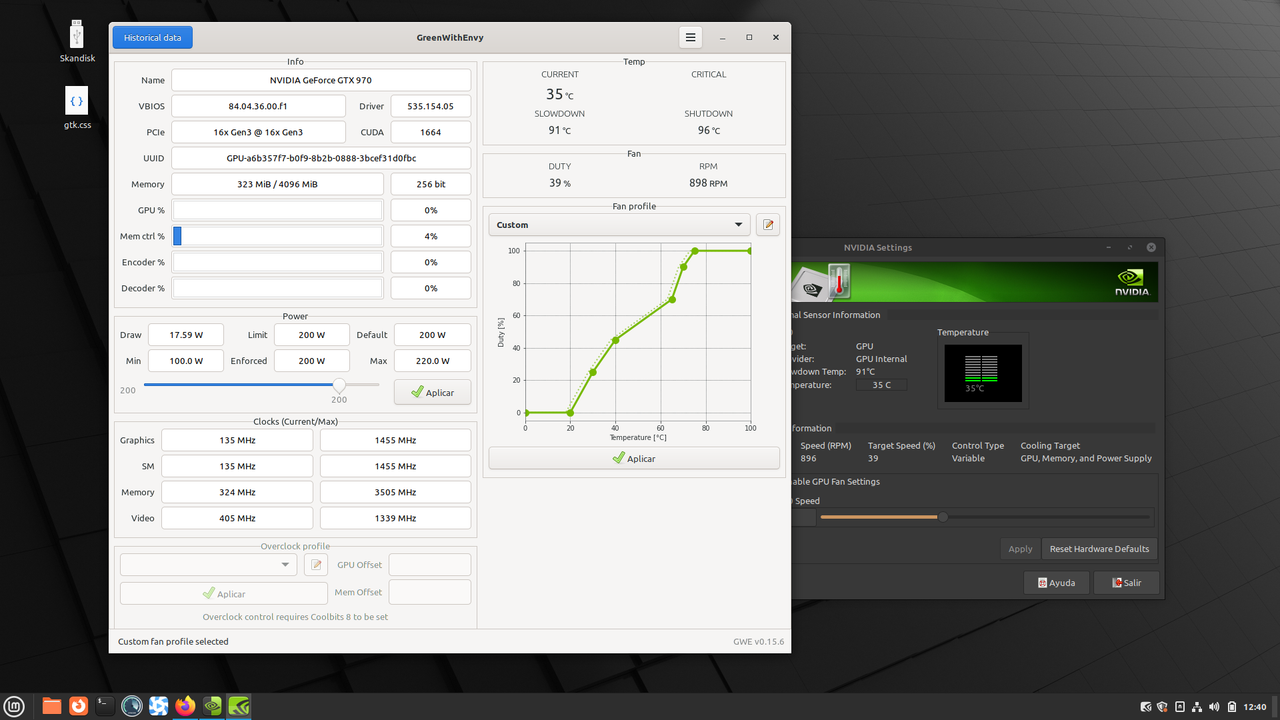Click Ayuda in NVIDIA Settings

[x=1056, y=582]
